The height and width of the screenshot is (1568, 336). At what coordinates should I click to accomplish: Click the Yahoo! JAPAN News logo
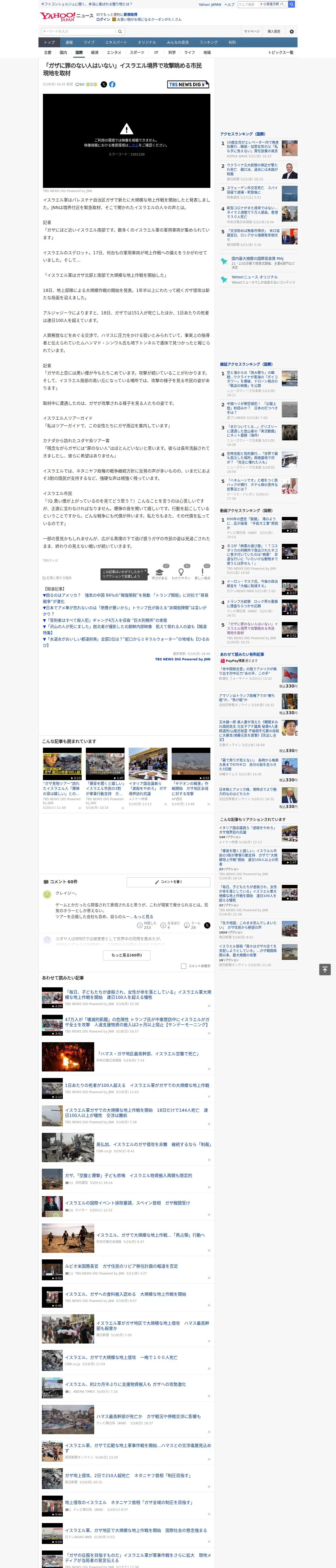[66, 16]
